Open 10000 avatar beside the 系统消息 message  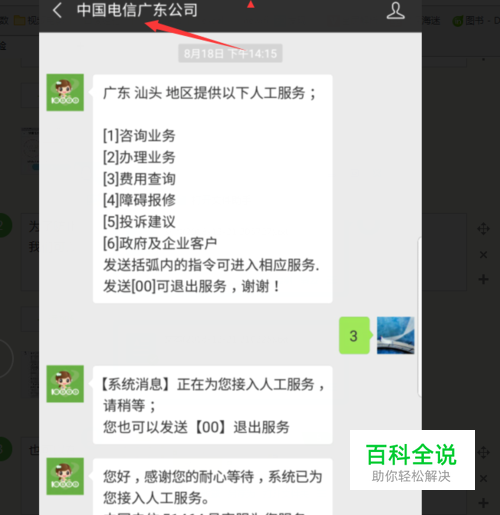(65, 384)
